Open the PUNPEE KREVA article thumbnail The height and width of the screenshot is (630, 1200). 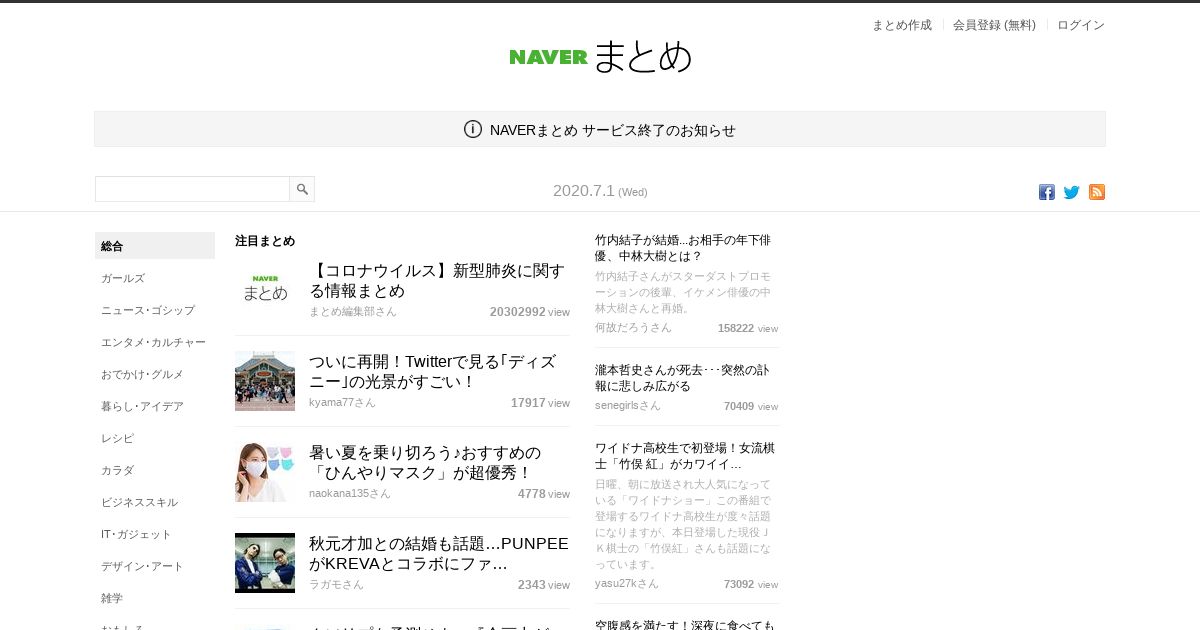pos(265,563)
